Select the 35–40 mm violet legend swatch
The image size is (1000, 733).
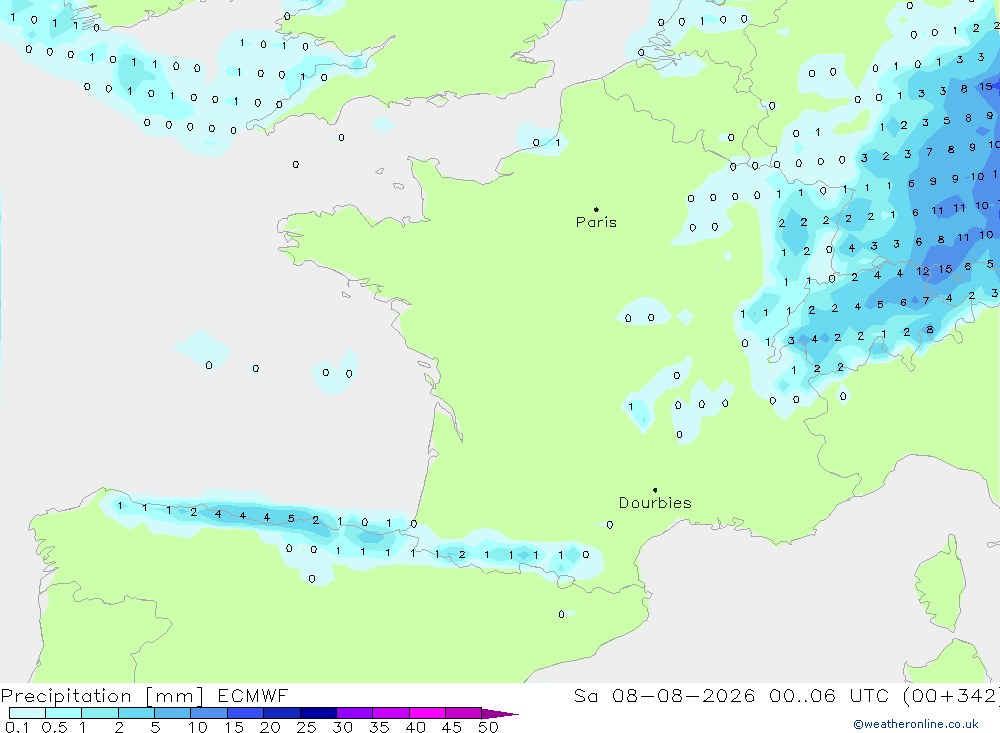coord(391,713)
